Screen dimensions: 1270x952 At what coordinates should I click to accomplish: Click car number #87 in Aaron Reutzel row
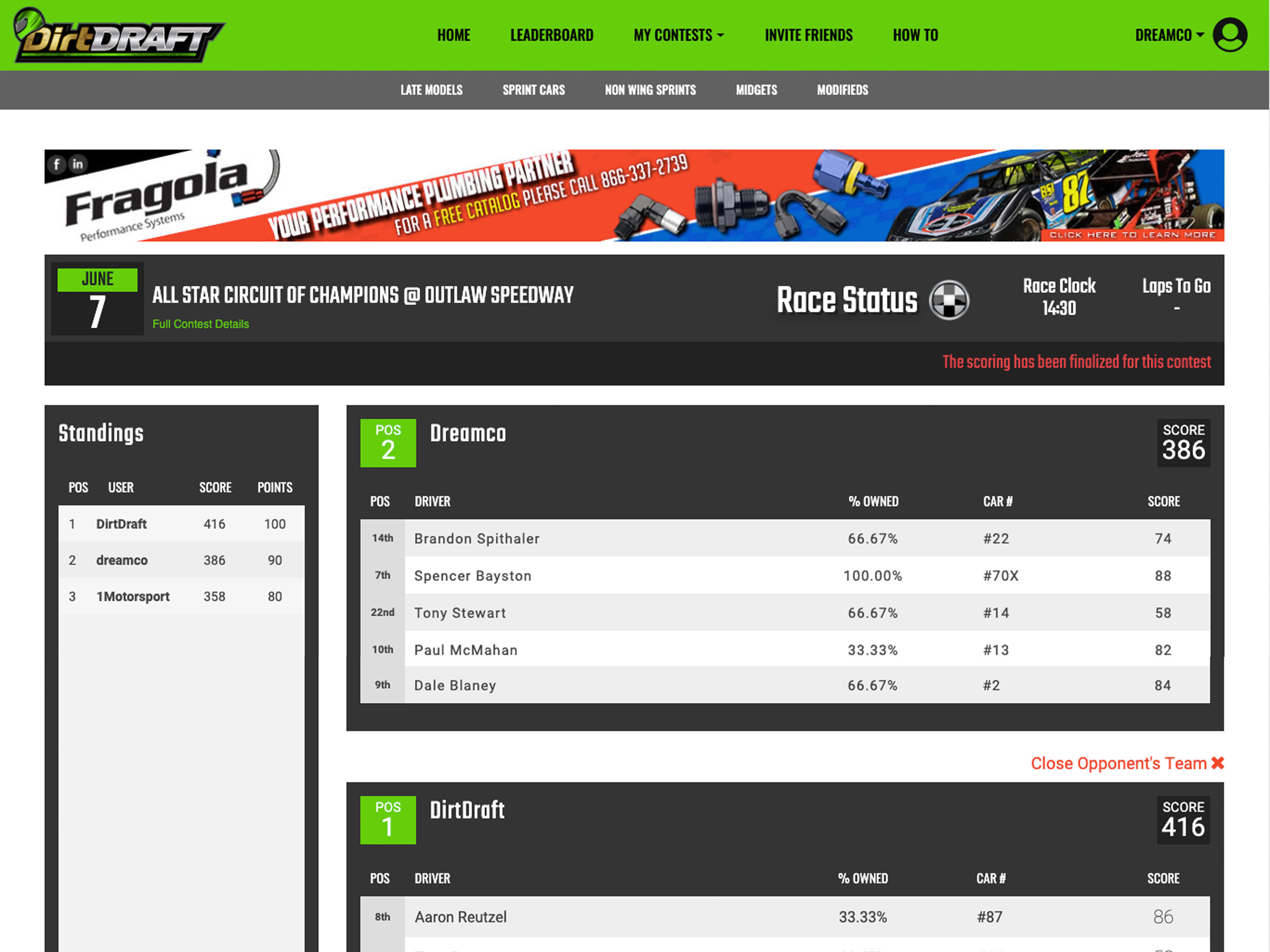pyautogui.click(x=990, y=917)
